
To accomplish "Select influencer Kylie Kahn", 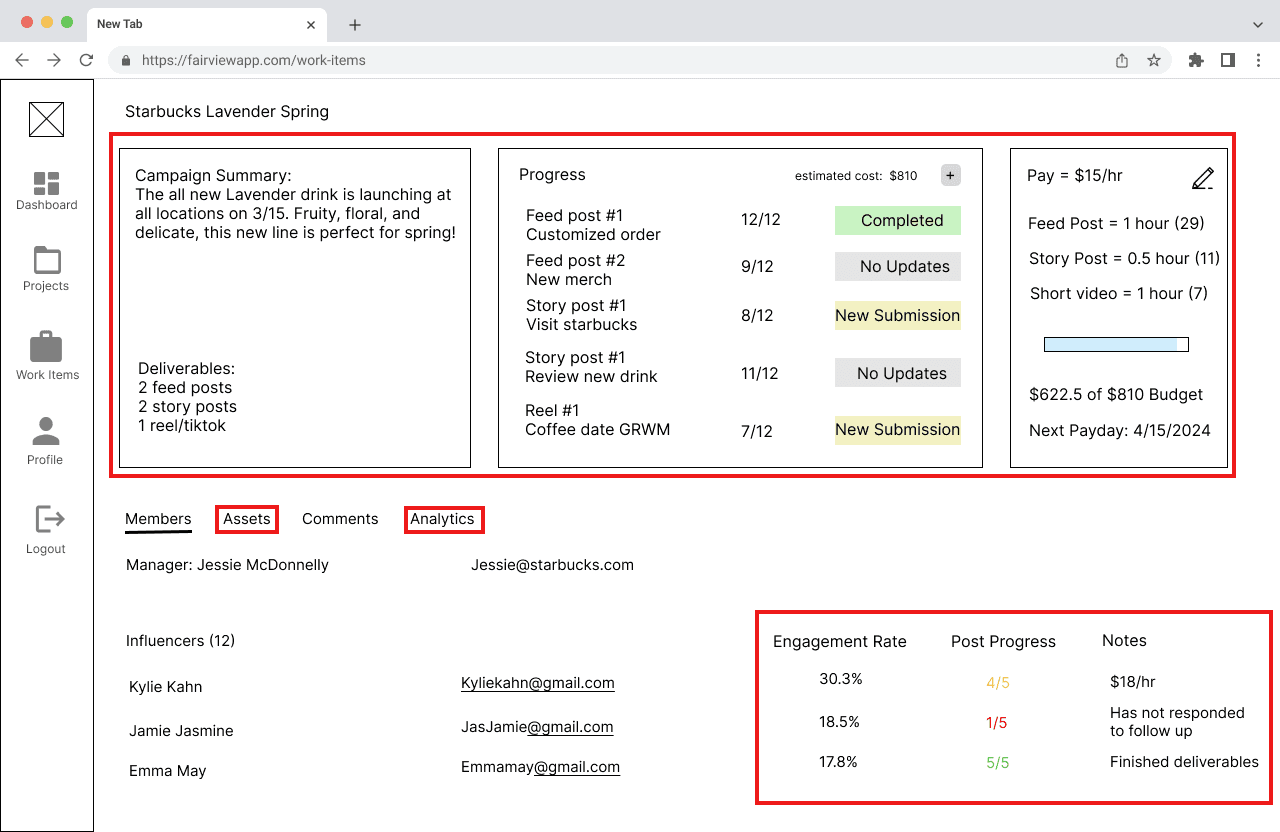I will 166,687.
